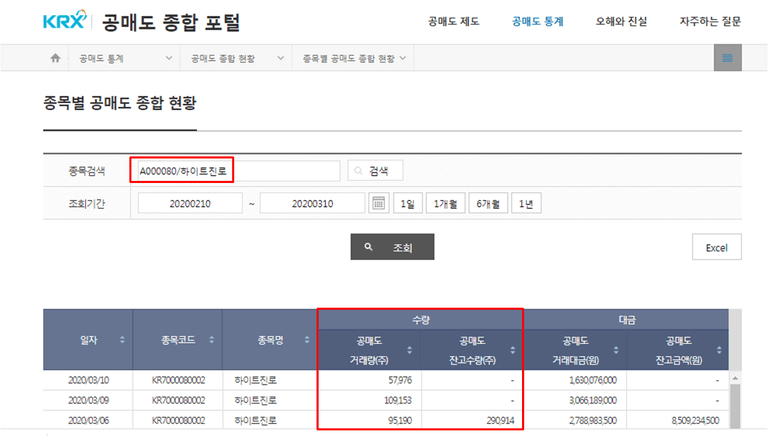Focus the 종목검색 input field
Screen dimensions: 768x436
click(x=239, y=170)
